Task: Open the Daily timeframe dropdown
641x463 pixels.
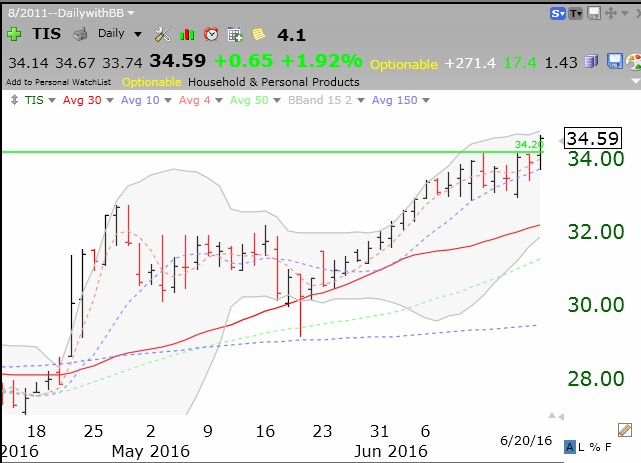Action: (x=138, y=34)
